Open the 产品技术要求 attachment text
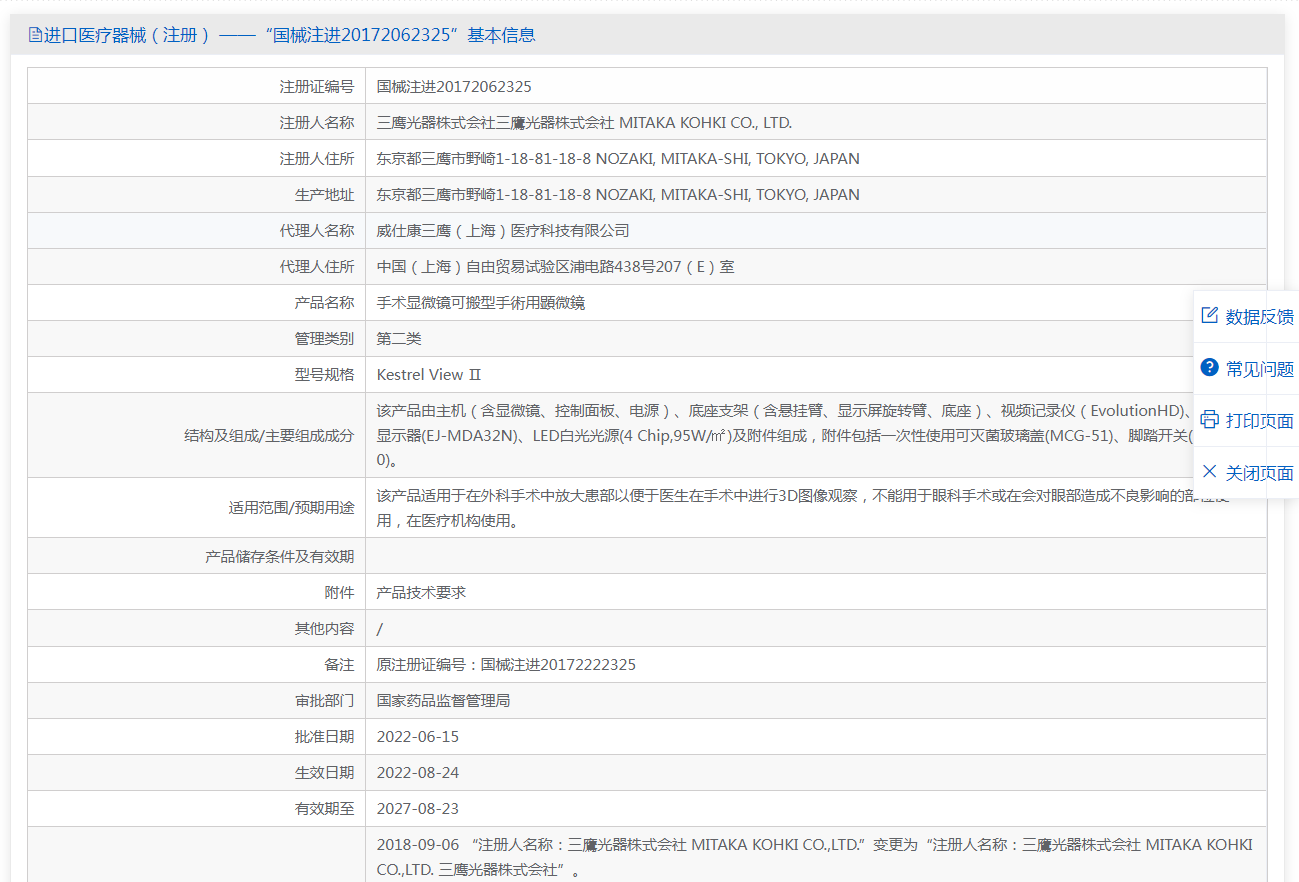The image size is (1299, 882). point(421,593)
